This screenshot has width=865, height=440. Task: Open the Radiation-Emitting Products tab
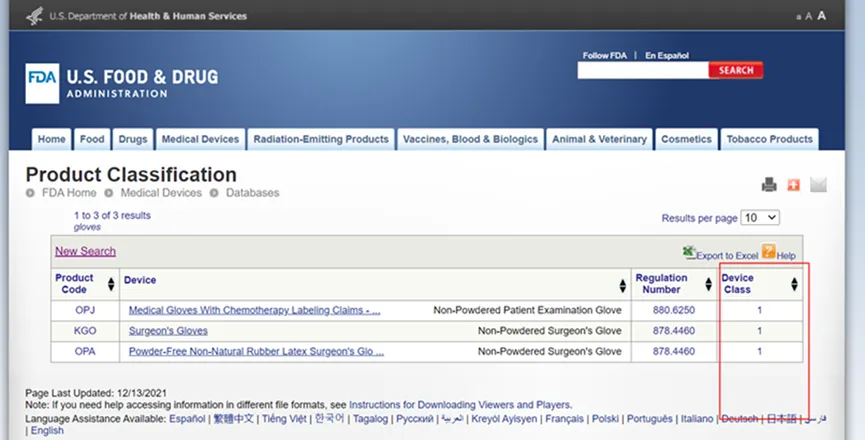321,139
